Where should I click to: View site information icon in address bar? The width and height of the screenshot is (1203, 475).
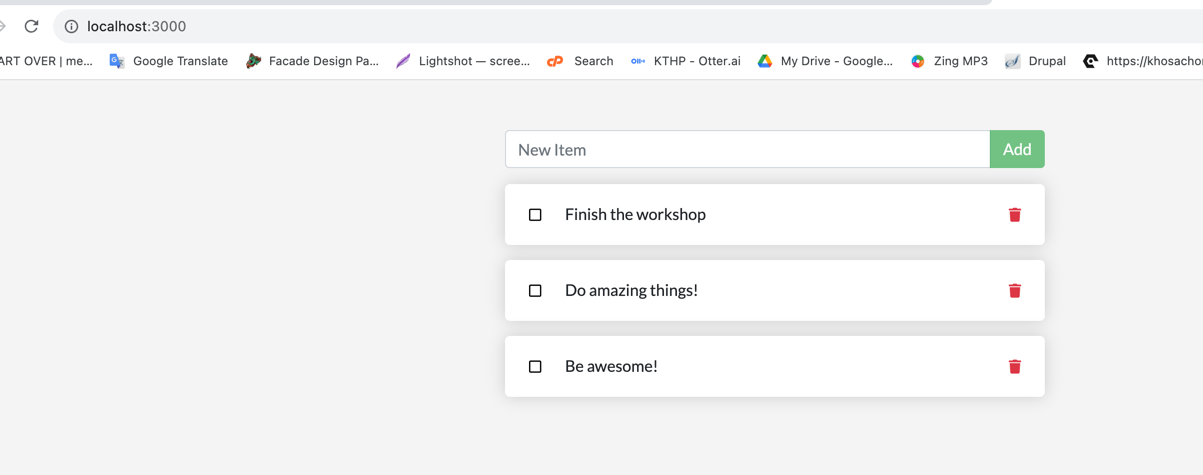(x=71, y=27)
